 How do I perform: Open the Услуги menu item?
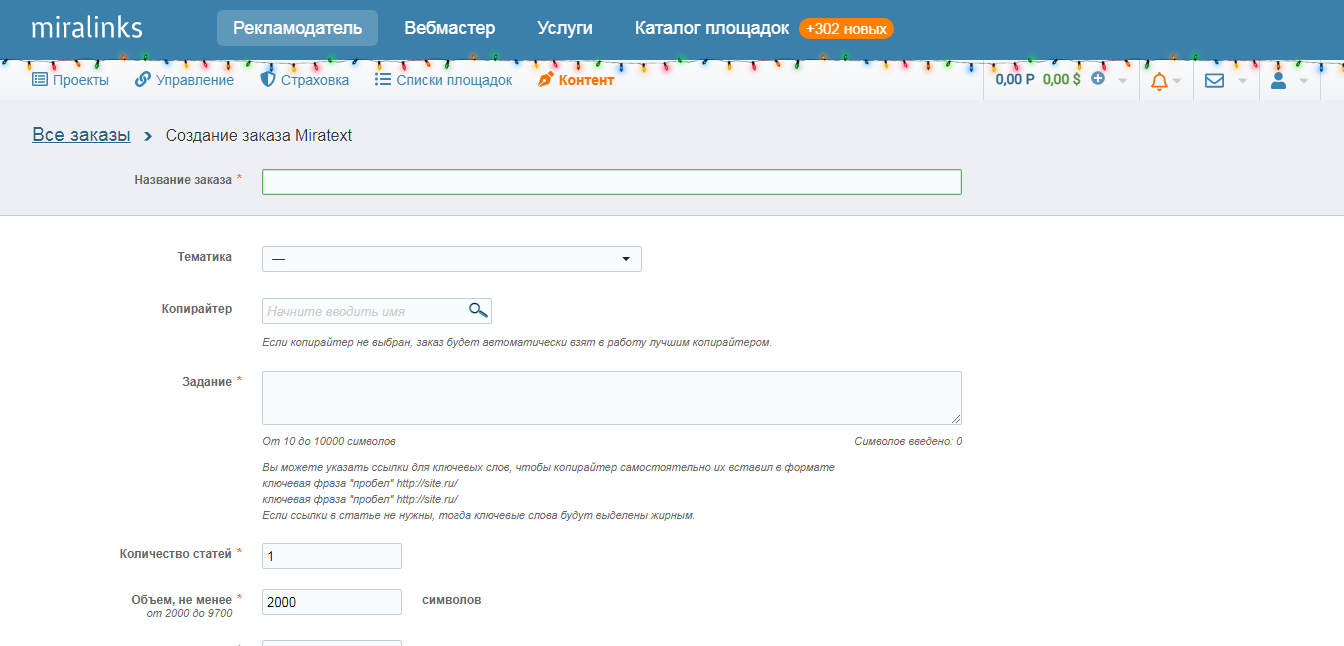point(565,28)
